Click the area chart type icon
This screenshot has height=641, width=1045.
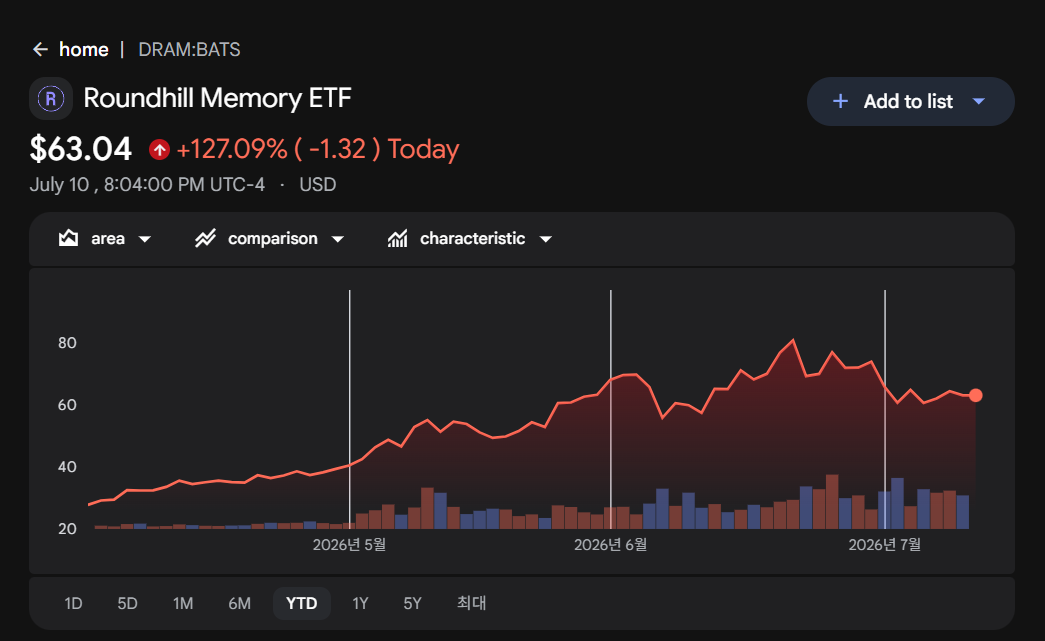(69, 239)
